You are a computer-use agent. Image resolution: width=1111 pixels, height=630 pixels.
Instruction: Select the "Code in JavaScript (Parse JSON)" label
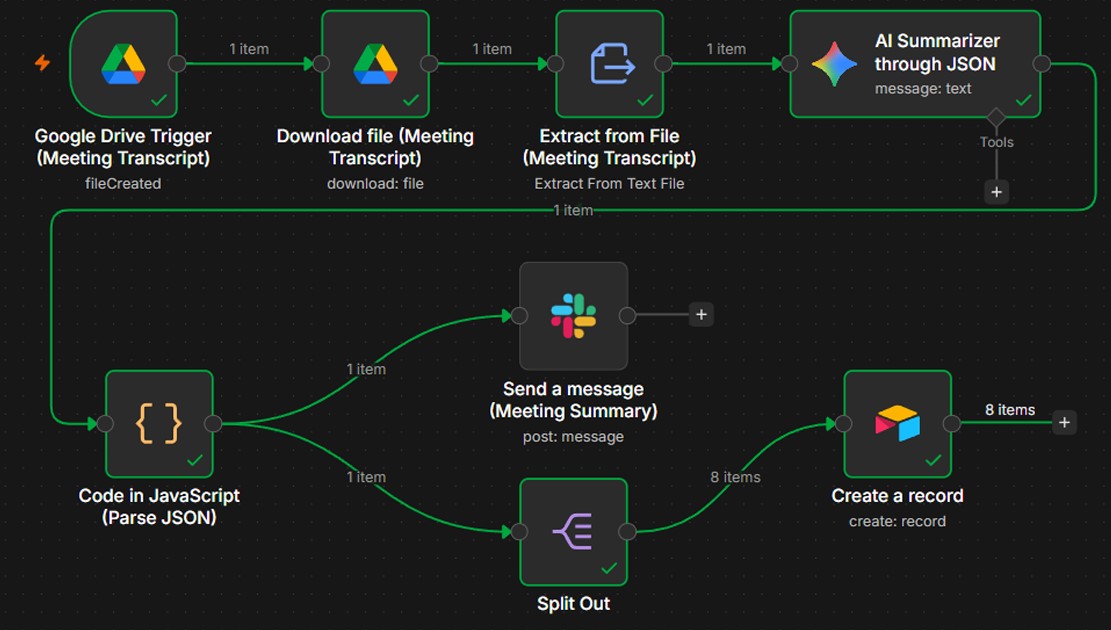(x=159, y=507)
